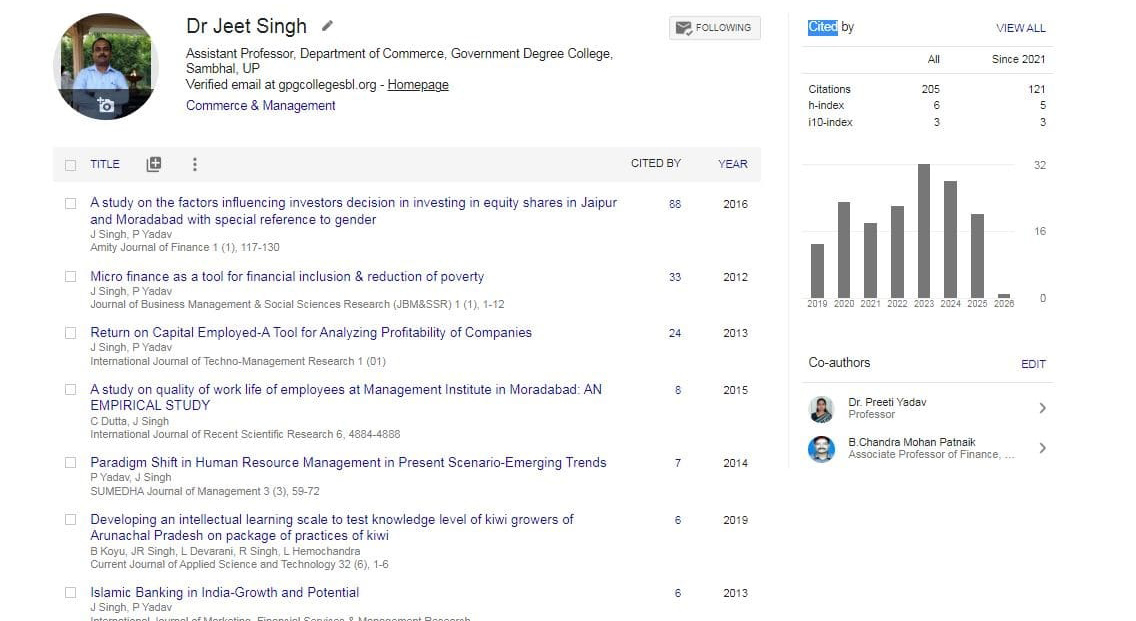Open the Homepage link
This screenshot has height=621, width=1136.
point(418,85)
